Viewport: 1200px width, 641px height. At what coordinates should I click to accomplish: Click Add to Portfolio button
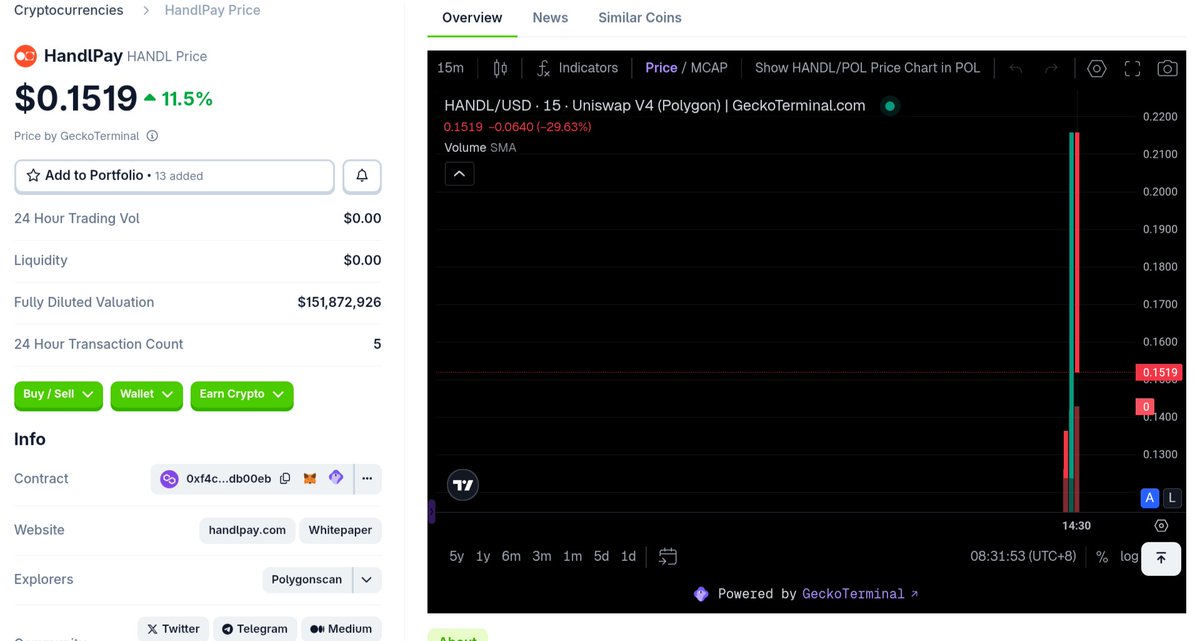(x=174, y=176)
